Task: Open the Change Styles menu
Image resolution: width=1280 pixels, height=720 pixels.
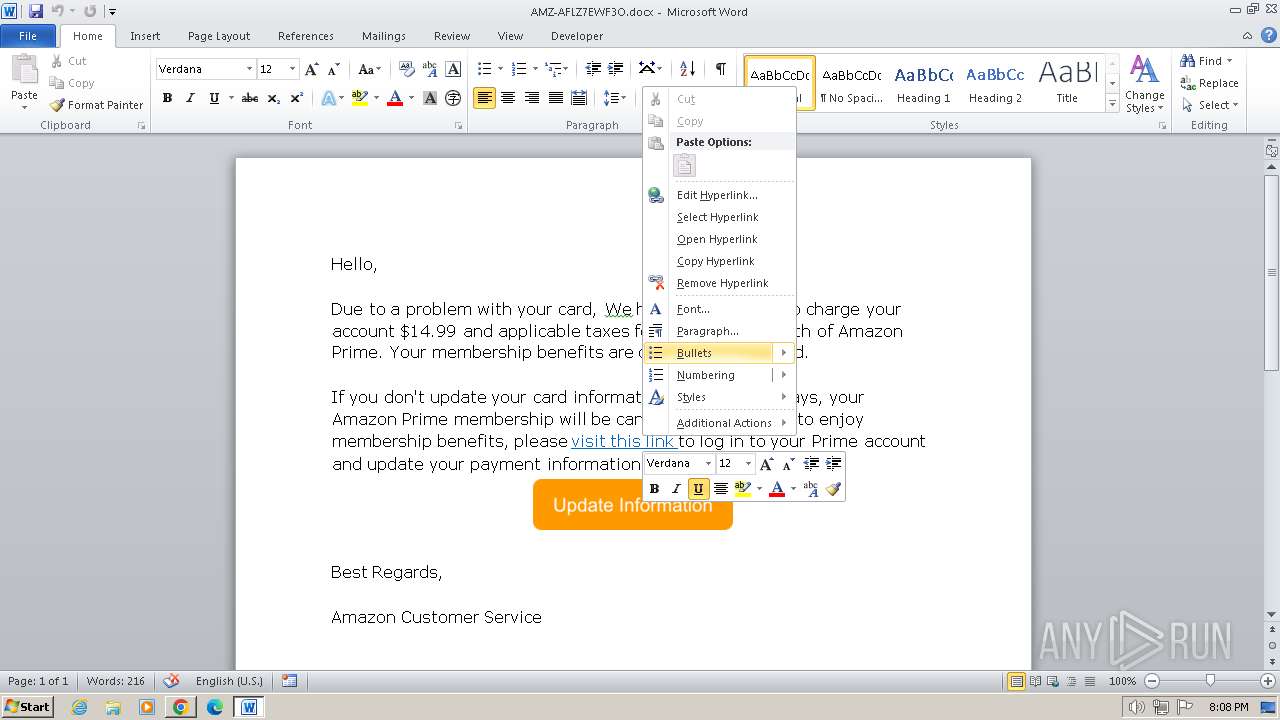Action: pyautogui.click(x=1144, y=85)
